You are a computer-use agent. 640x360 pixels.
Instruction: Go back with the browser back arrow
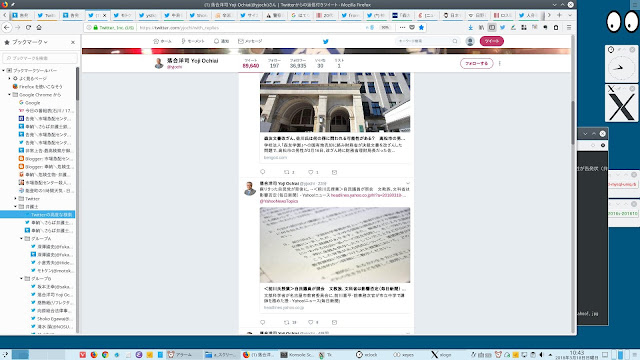coord(7,27)
